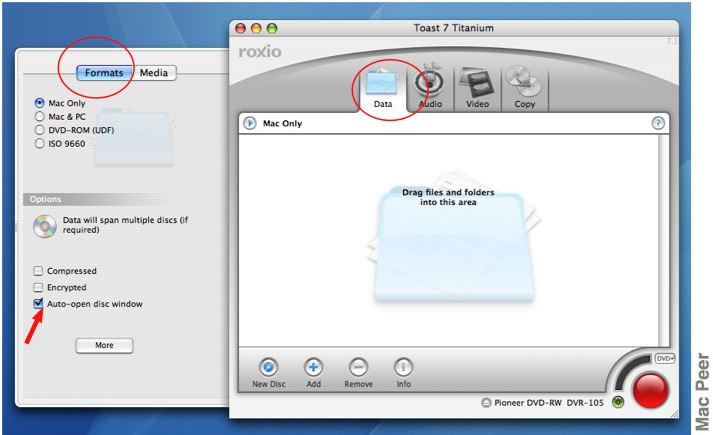Open the Video tab
713x435 pixels.
(x=477, y=88)
